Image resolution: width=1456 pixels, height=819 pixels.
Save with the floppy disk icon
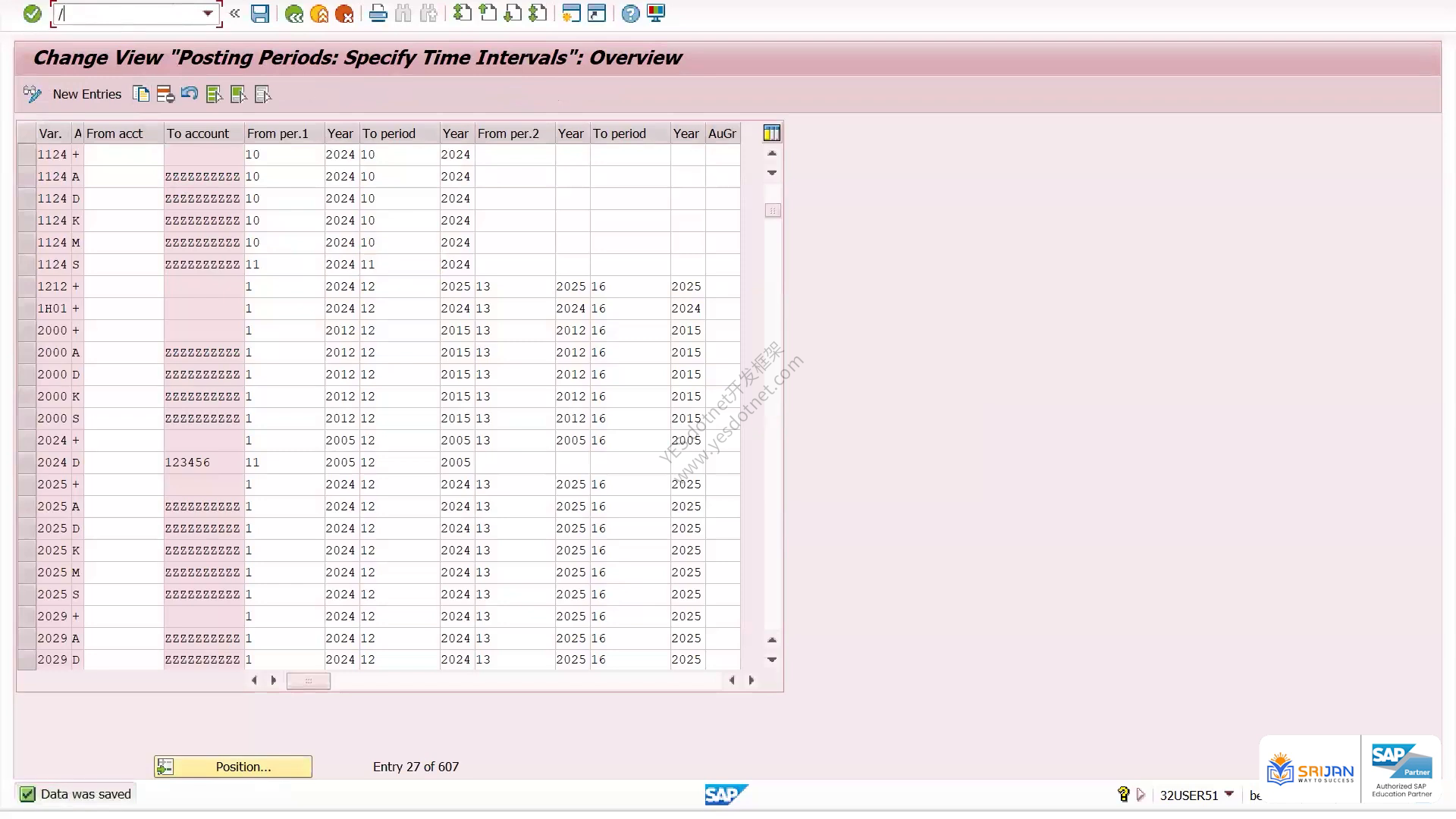coord(260,14)
